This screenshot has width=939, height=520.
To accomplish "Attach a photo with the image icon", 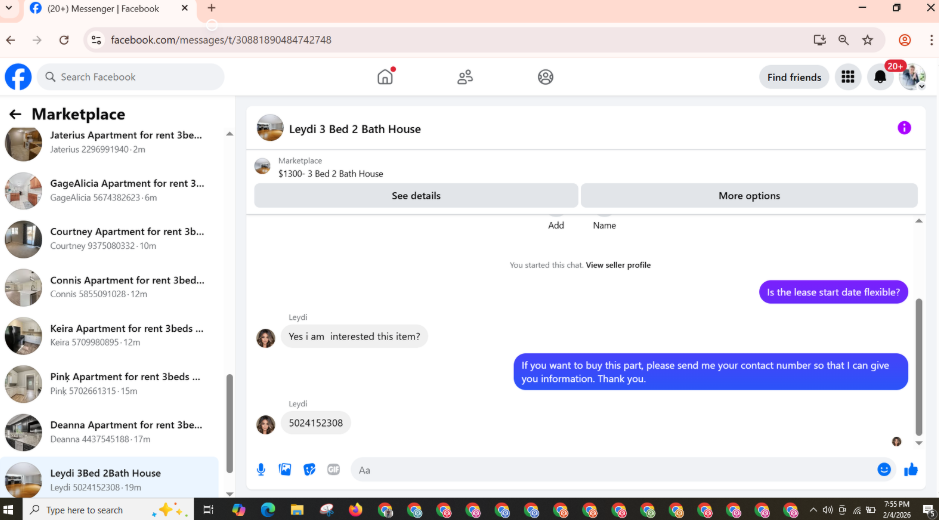I will 285,470.
